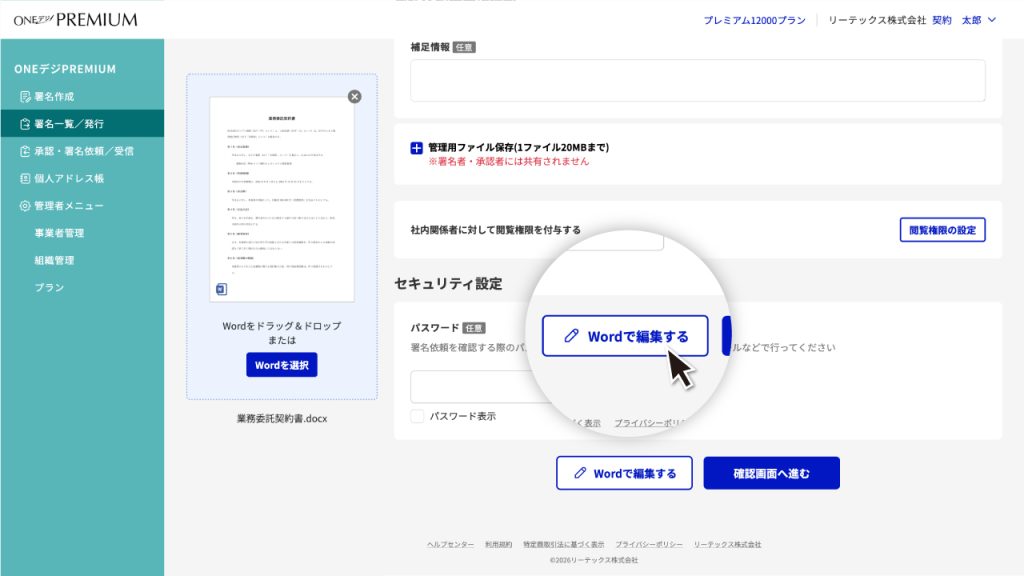Image resolution: width=1024 pixels, height=576 pixels.
Task: Open the 組織管理 menu item
Action: click(54, 261)
